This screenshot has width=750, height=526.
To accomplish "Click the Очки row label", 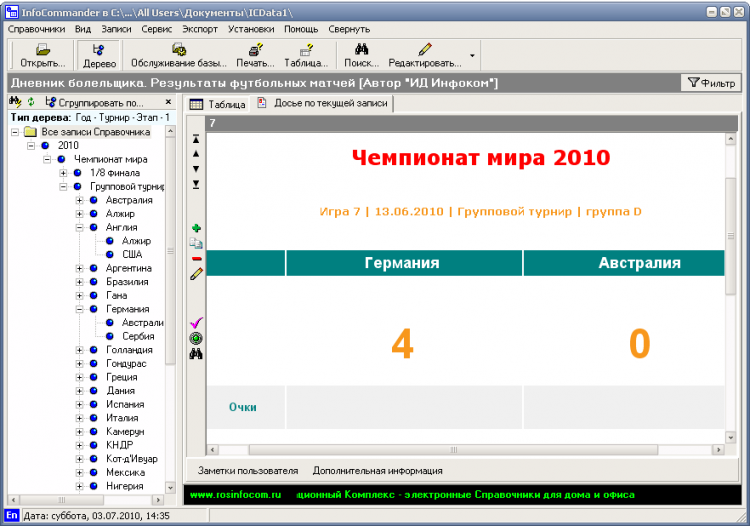I will (243, 407).
